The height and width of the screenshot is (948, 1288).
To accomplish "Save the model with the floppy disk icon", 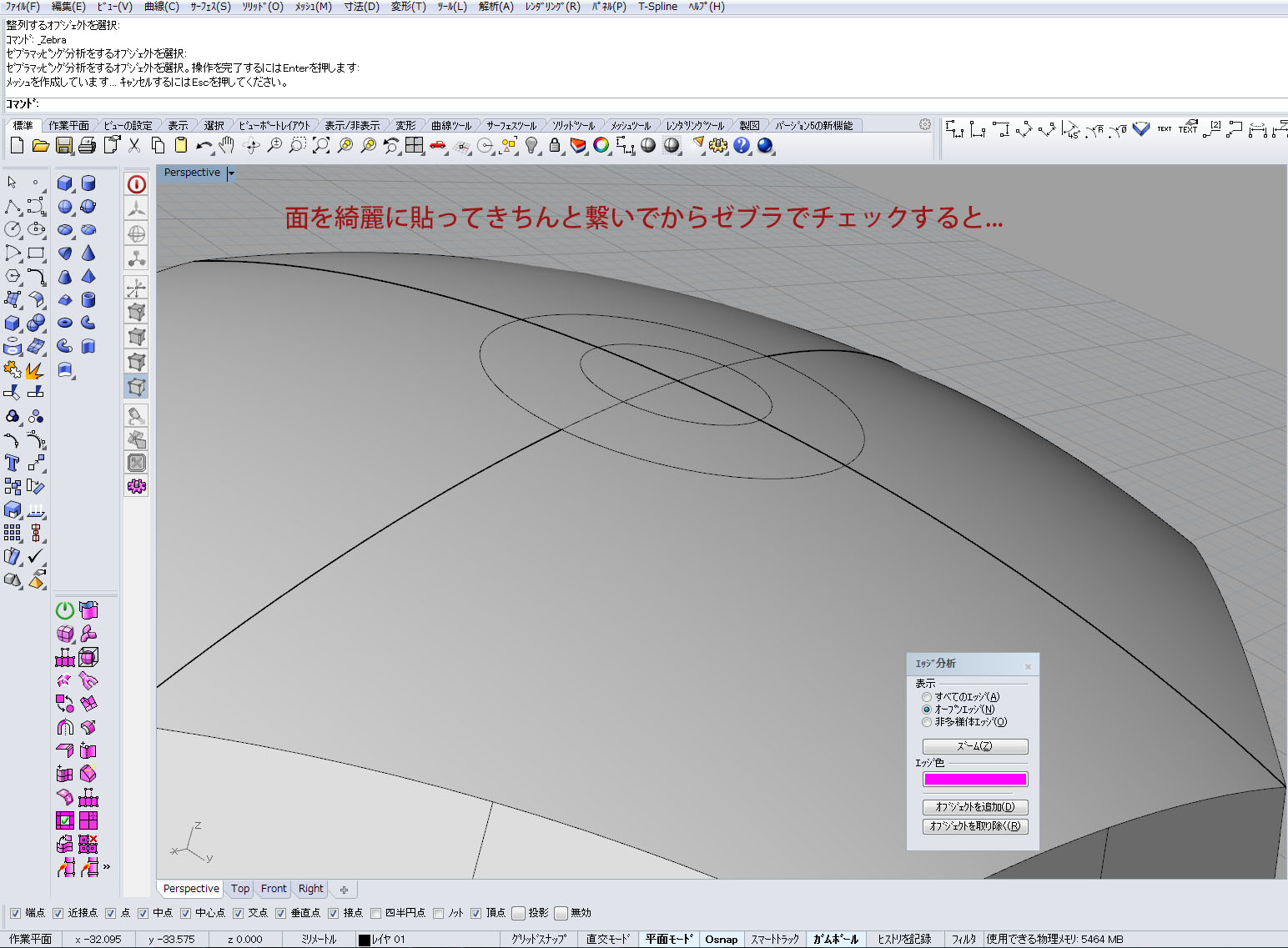I will click(x=64, y=146).
